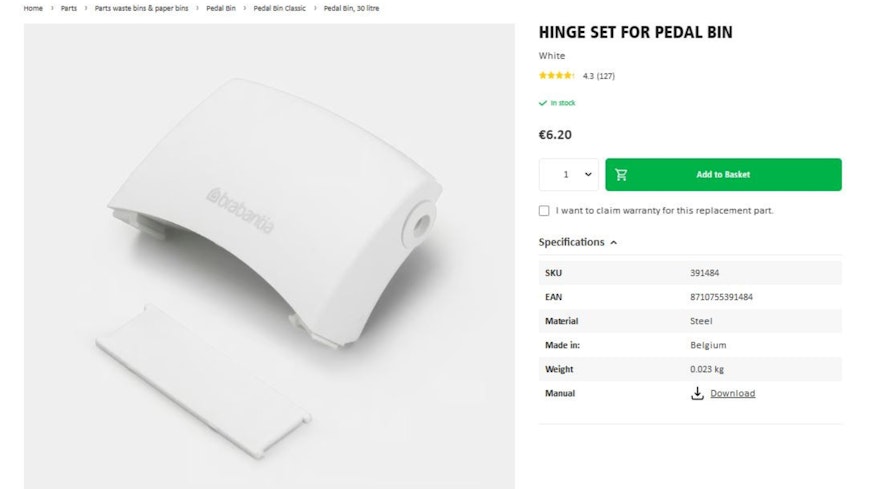Open the 127 reviews count
Image resolution: width=870 pixels, height=489 pixels.
point(606,75)
